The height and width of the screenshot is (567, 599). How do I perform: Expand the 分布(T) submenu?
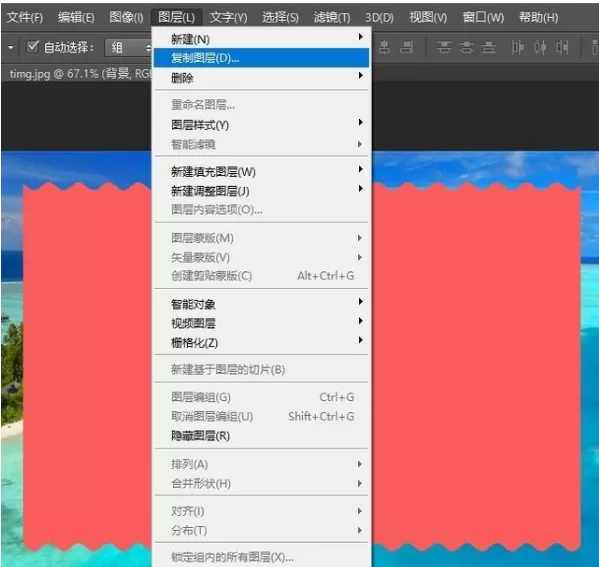click(261, 530)
